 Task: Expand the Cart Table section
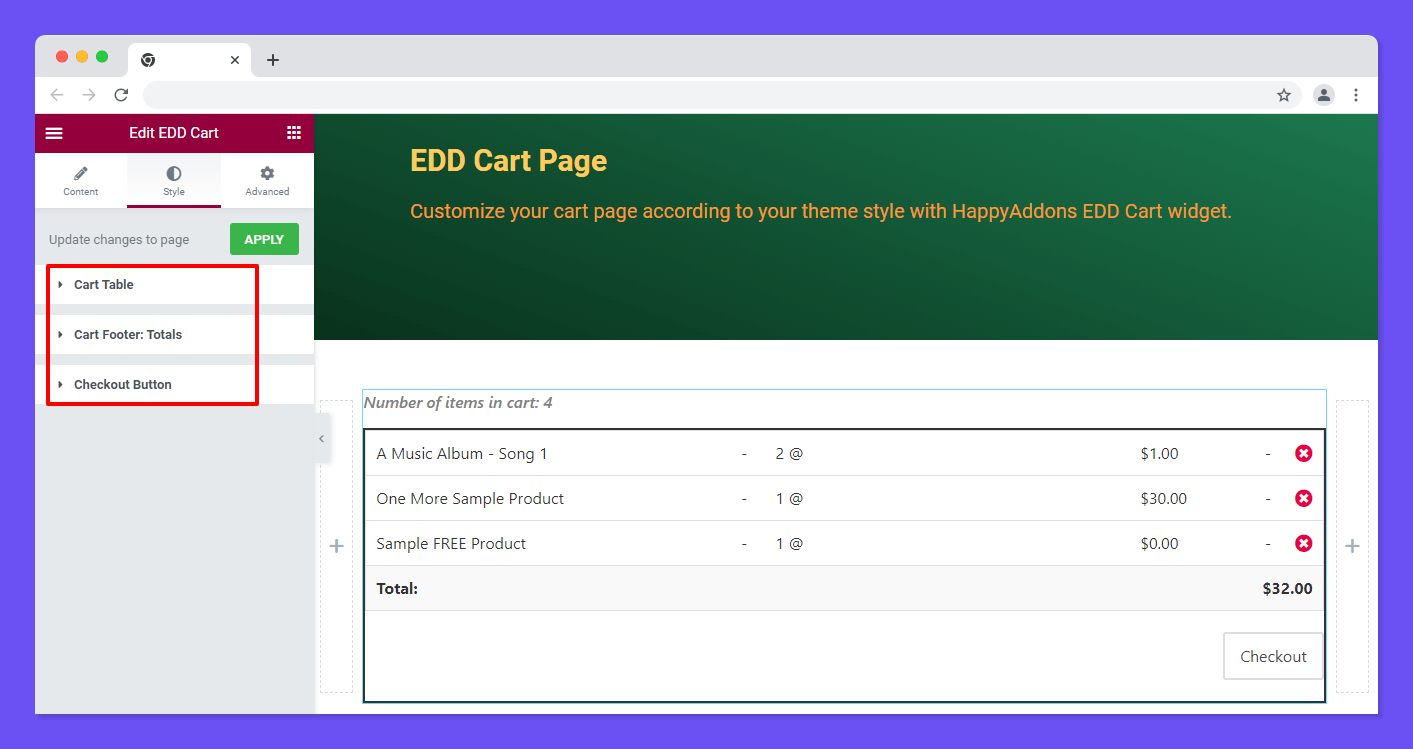click(x=103, y=284)
